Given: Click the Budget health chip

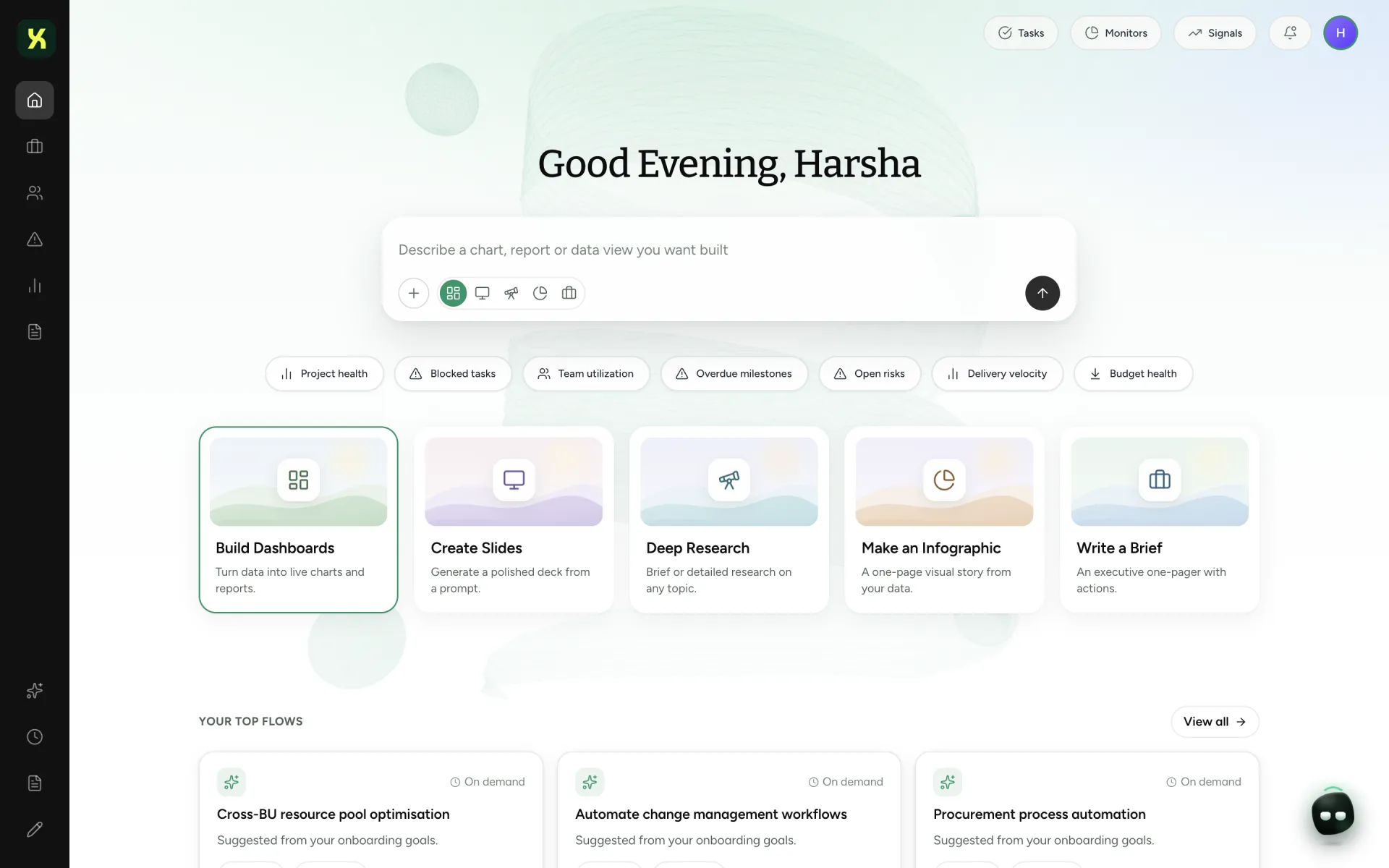Looking at the screenshot, I should click(1134, 373).
